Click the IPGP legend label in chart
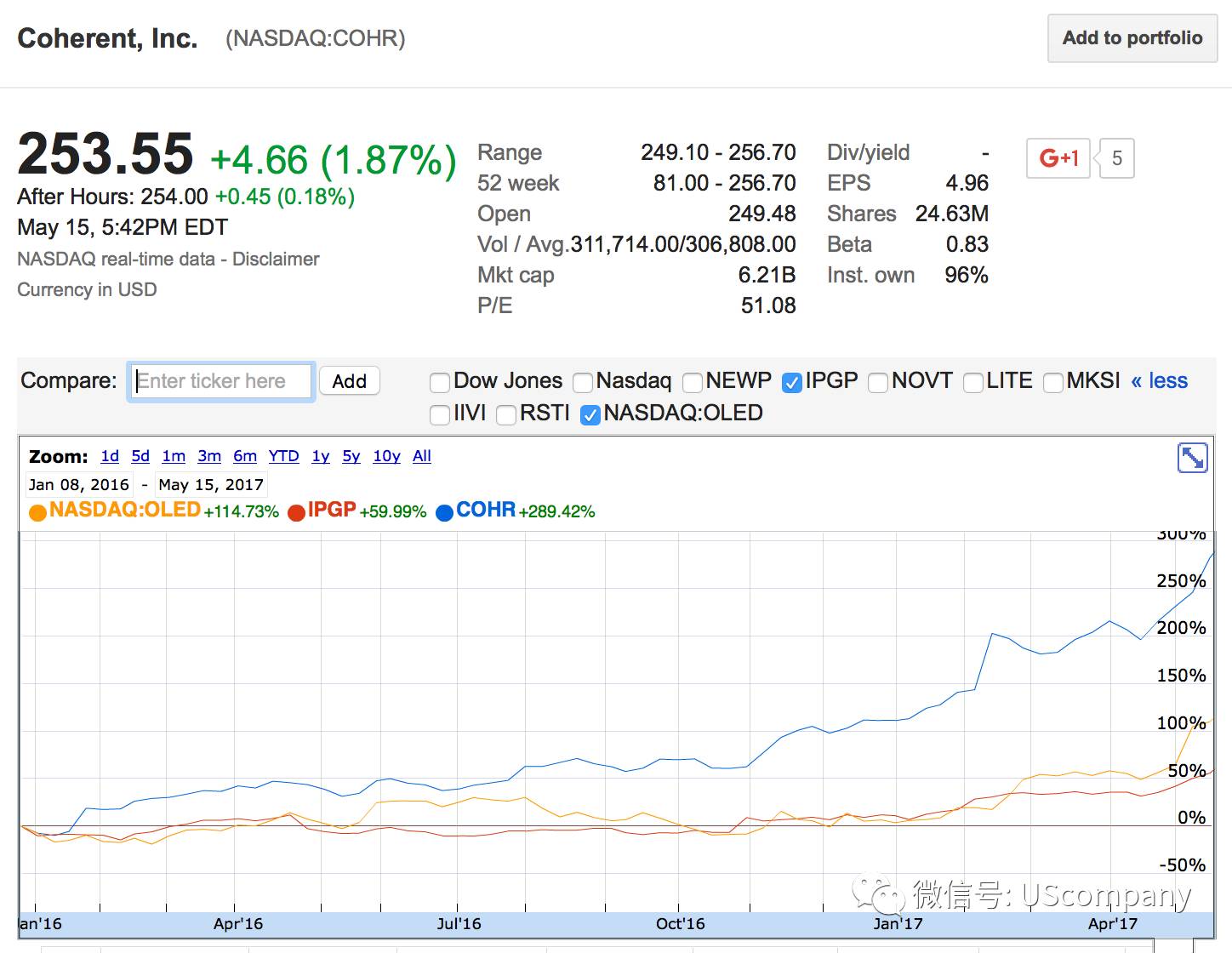1232x953 pixels. pyautogui.click(x=332, y=510)
